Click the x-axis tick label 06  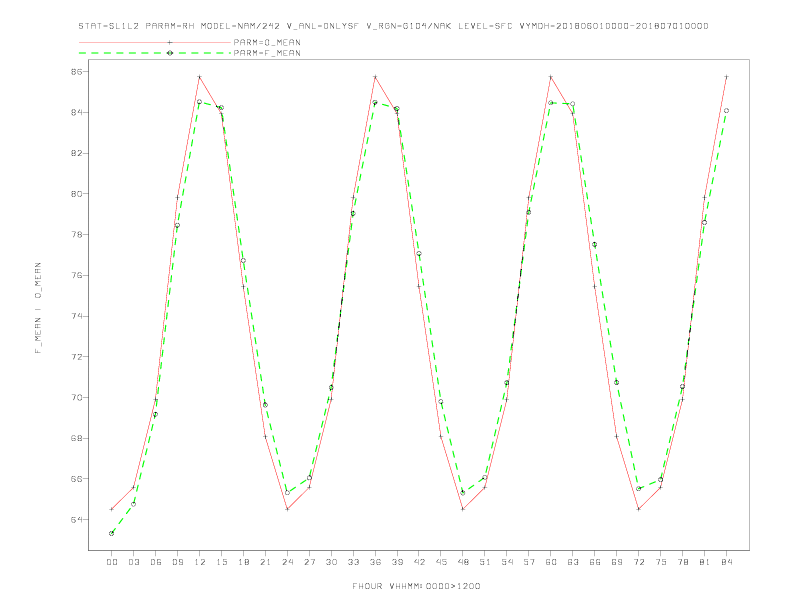156,562
